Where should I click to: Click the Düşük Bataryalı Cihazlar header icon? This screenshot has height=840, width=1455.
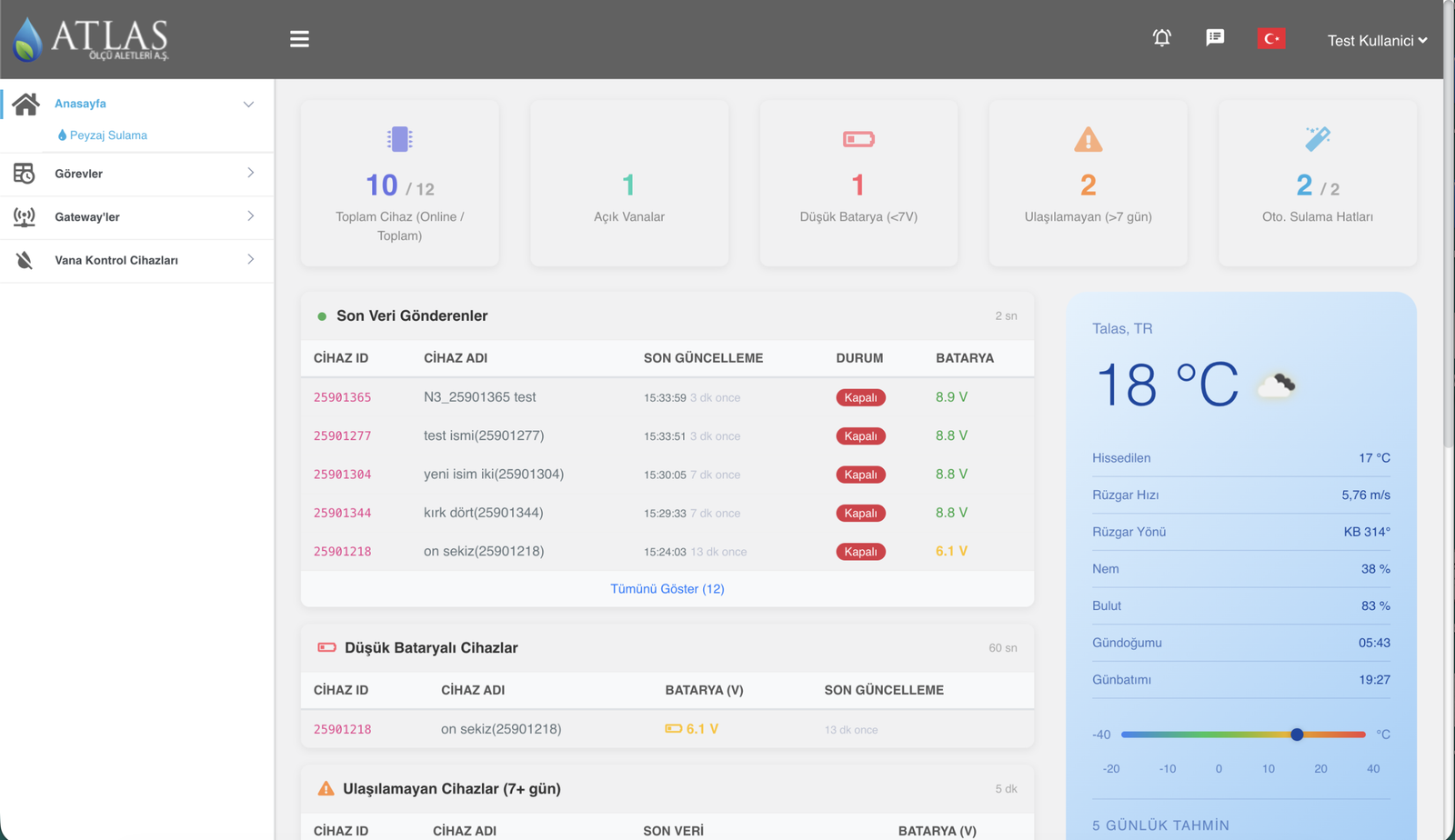(326, 647)
